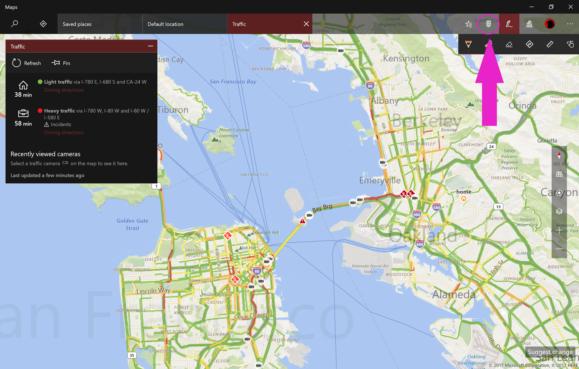The image size is (579, 369).
Task: Open the user profile picture
Action: 549,24
